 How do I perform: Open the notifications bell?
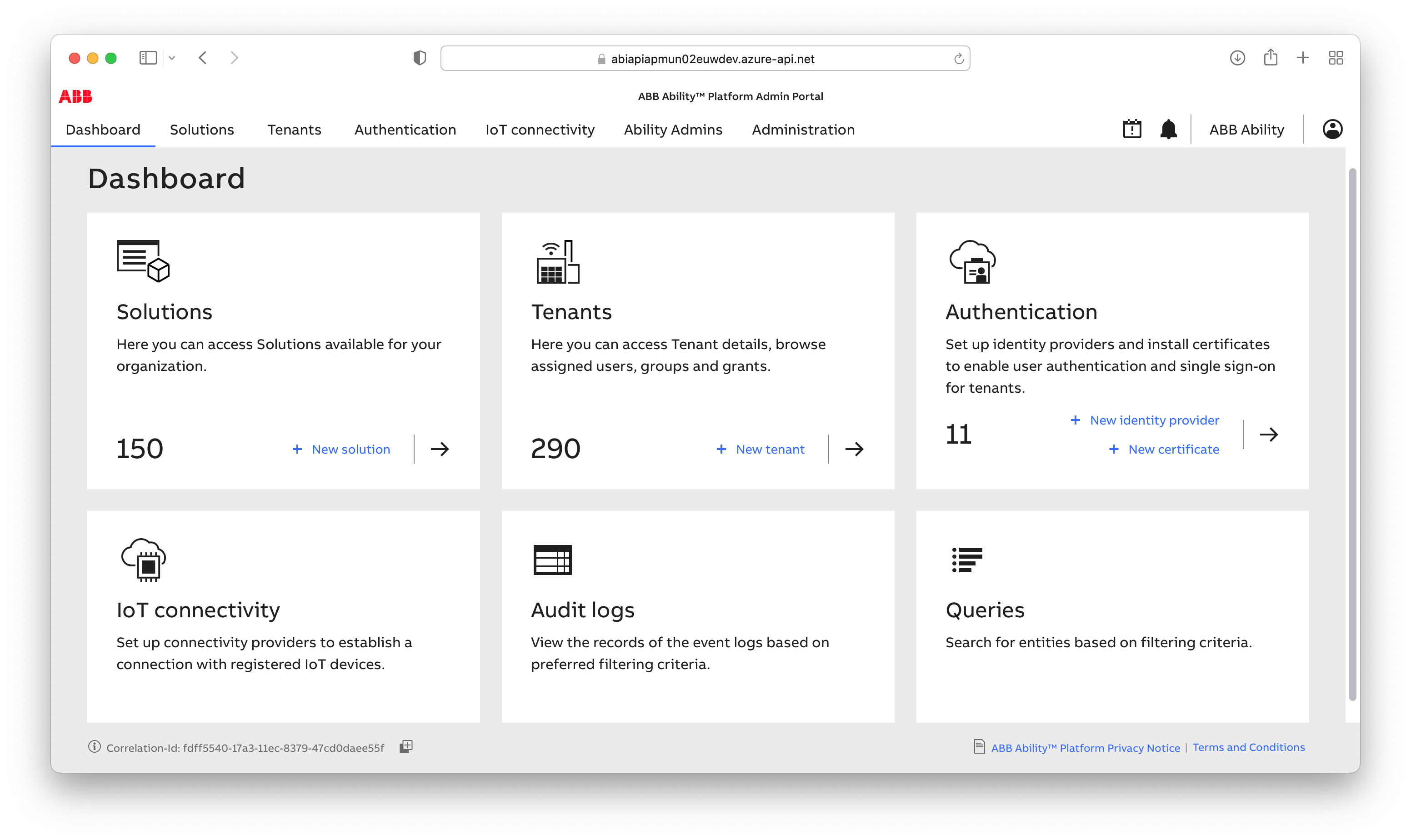pyautogui.click(x=1168, y=129)
